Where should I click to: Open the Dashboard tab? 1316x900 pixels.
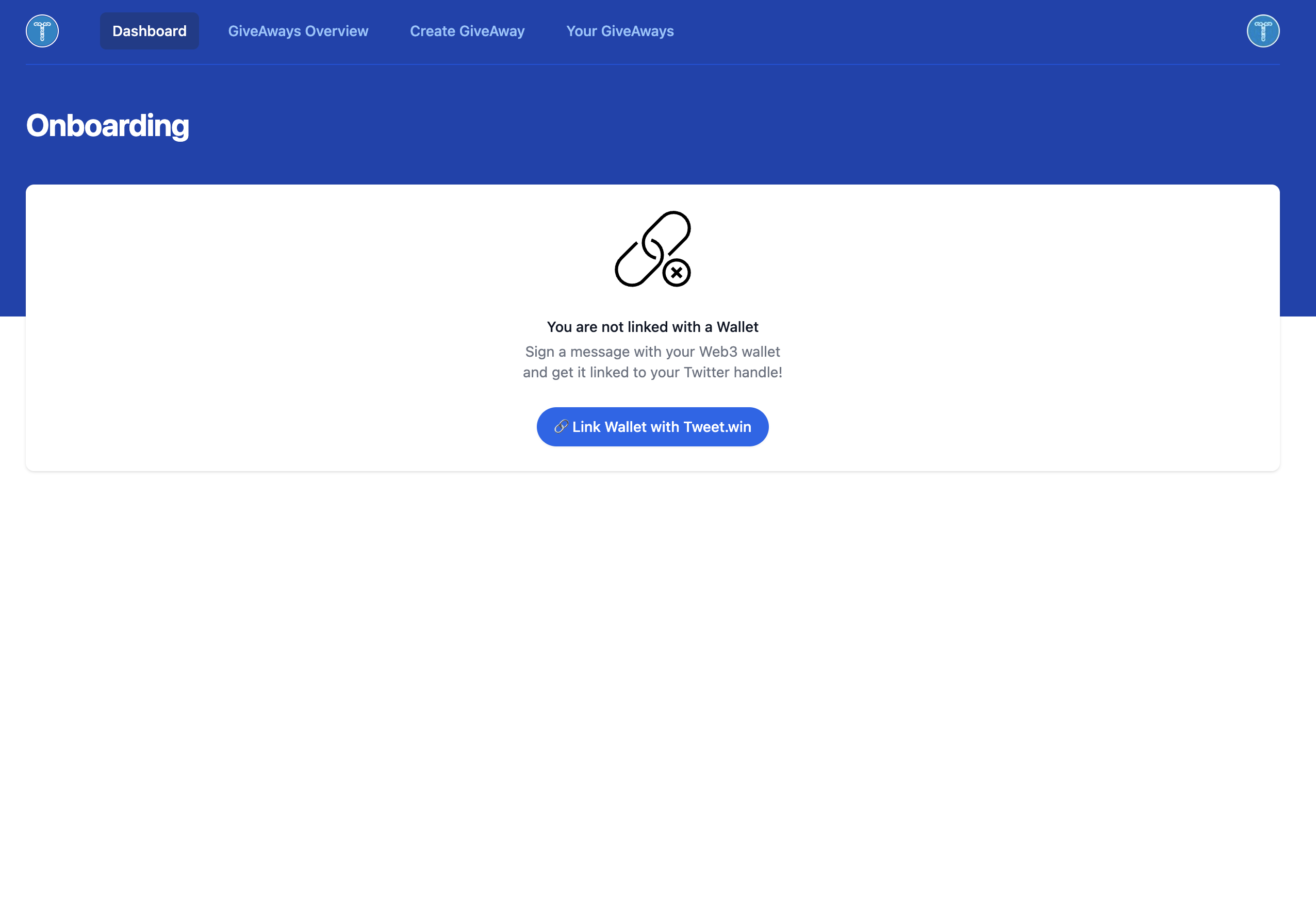(150, 31)
